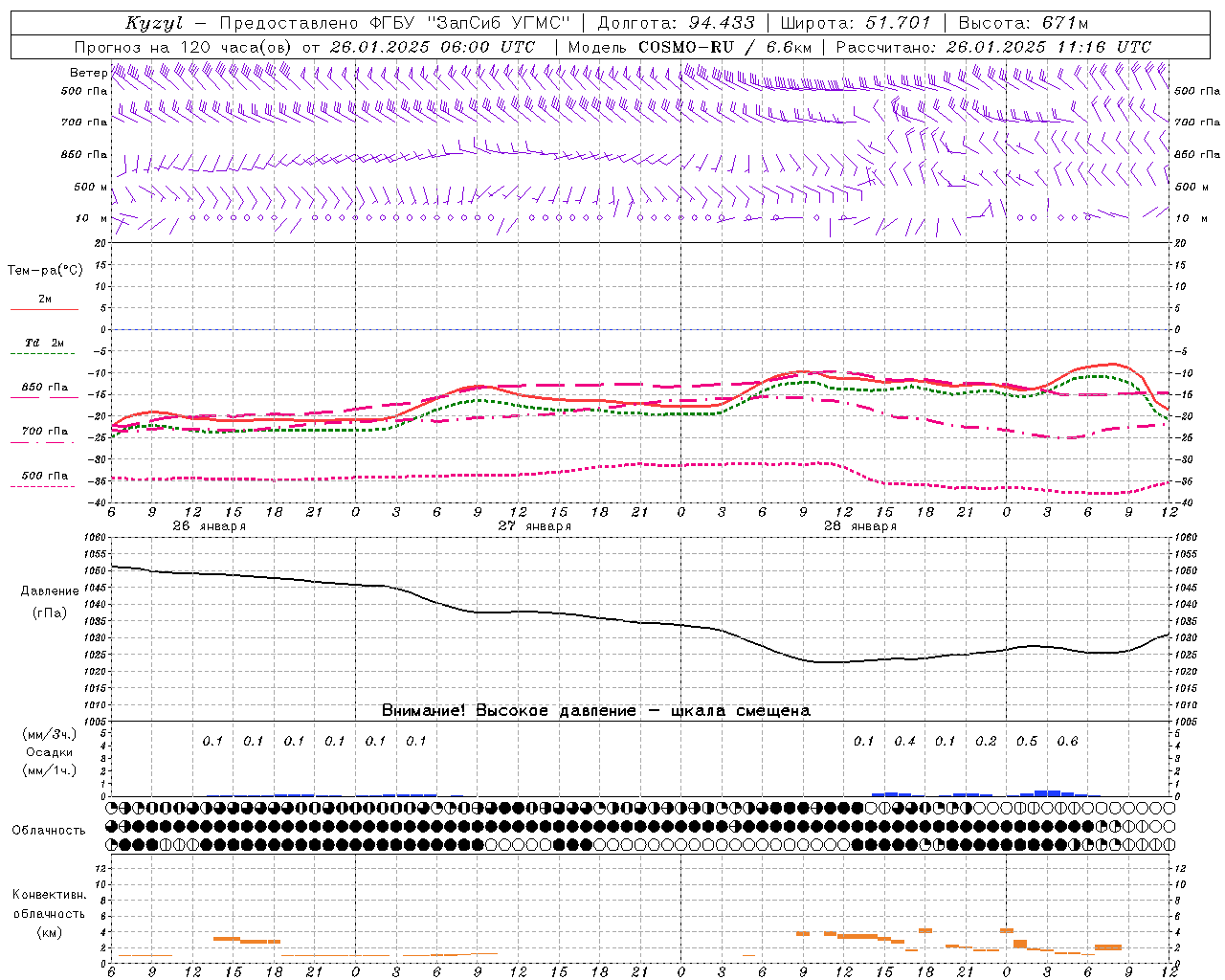1225x980 pixels.
Task: Select the text Предоставлено ФГБУ "ЗапСиб УГМС"
Action: tap(394, 23)
